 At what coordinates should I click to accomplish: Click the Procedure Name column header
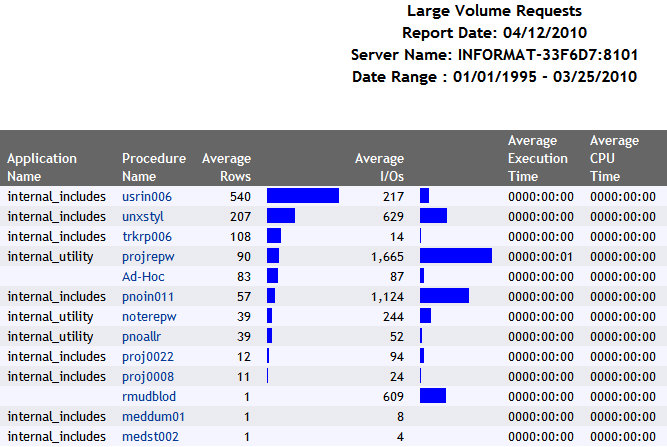pos(154,167)
